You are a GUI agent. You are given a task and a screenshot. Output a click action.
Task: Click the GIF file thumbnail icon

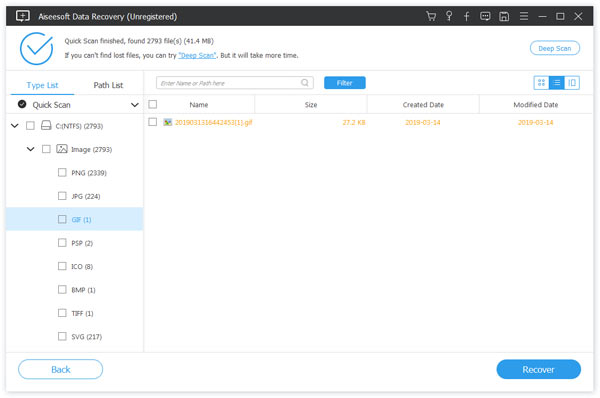(167, 122)
